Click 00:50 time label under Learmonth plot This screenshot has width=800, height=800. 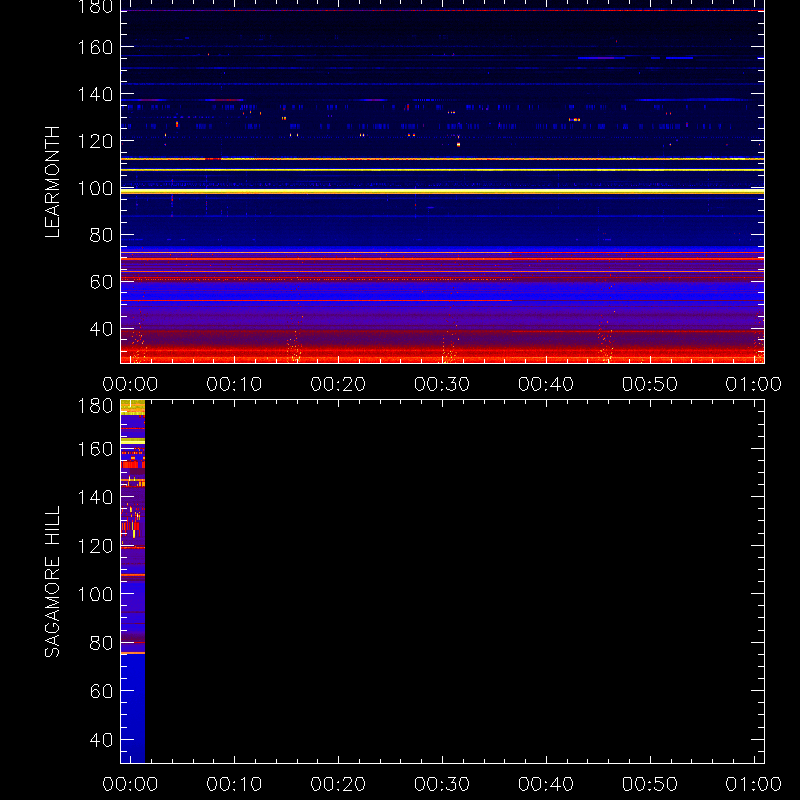[650, 384]
